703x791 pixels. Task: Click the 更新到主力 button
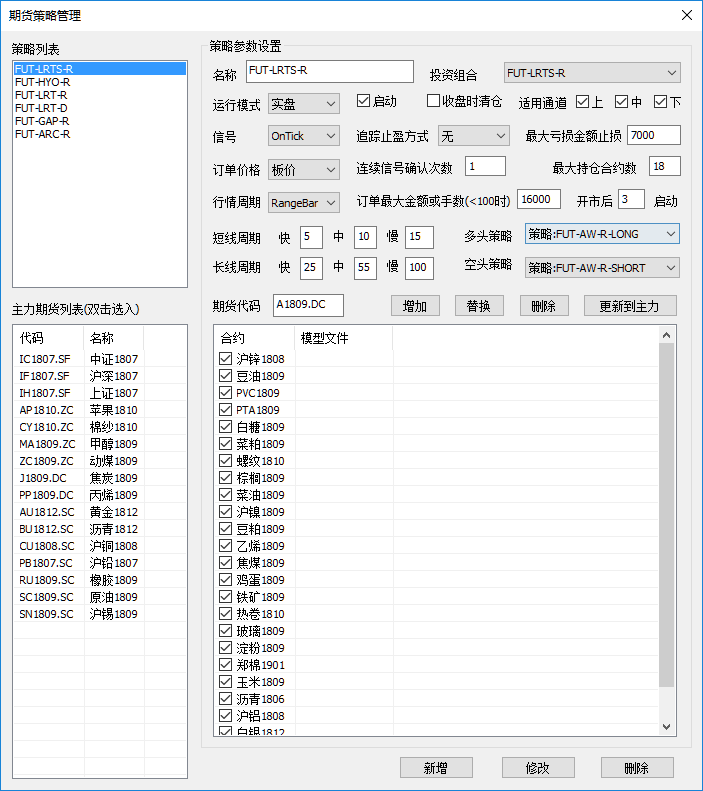coord(630,306)
